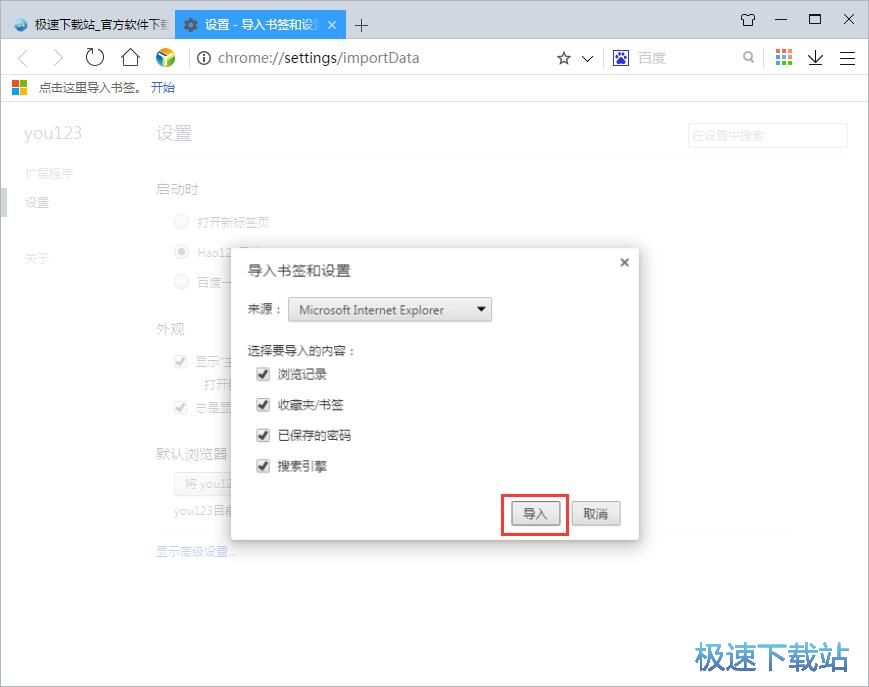Select the 打开新标签页 radio button

(x=181, y=222)
